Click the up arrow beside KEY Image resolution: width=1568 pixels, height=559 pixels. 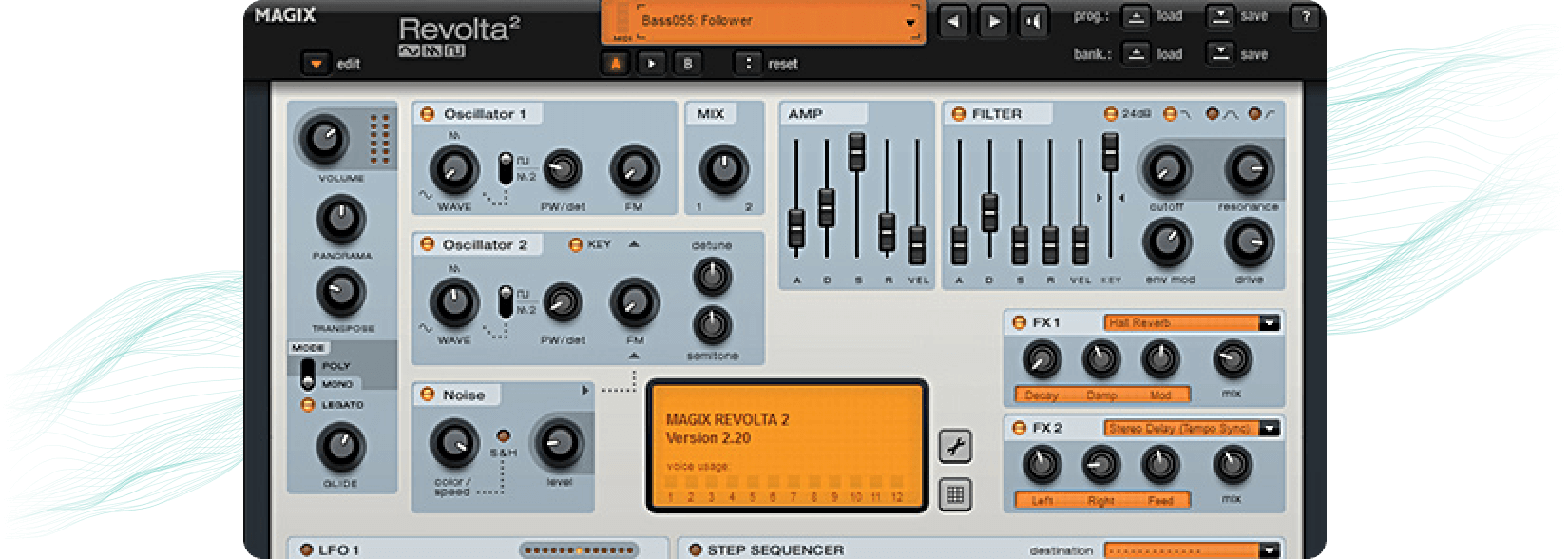coord(634,245)
